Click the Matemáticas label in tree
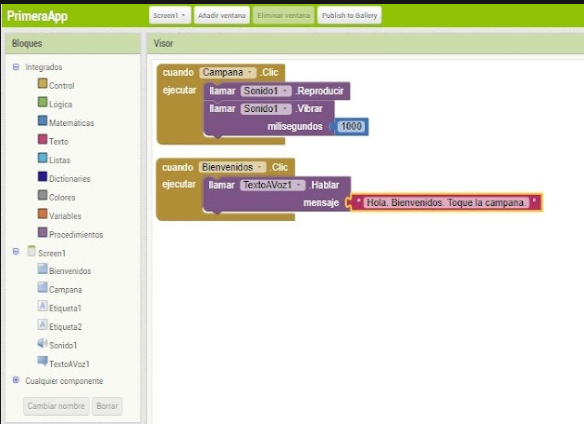The image size is (584, 424). tap(72, 123)
